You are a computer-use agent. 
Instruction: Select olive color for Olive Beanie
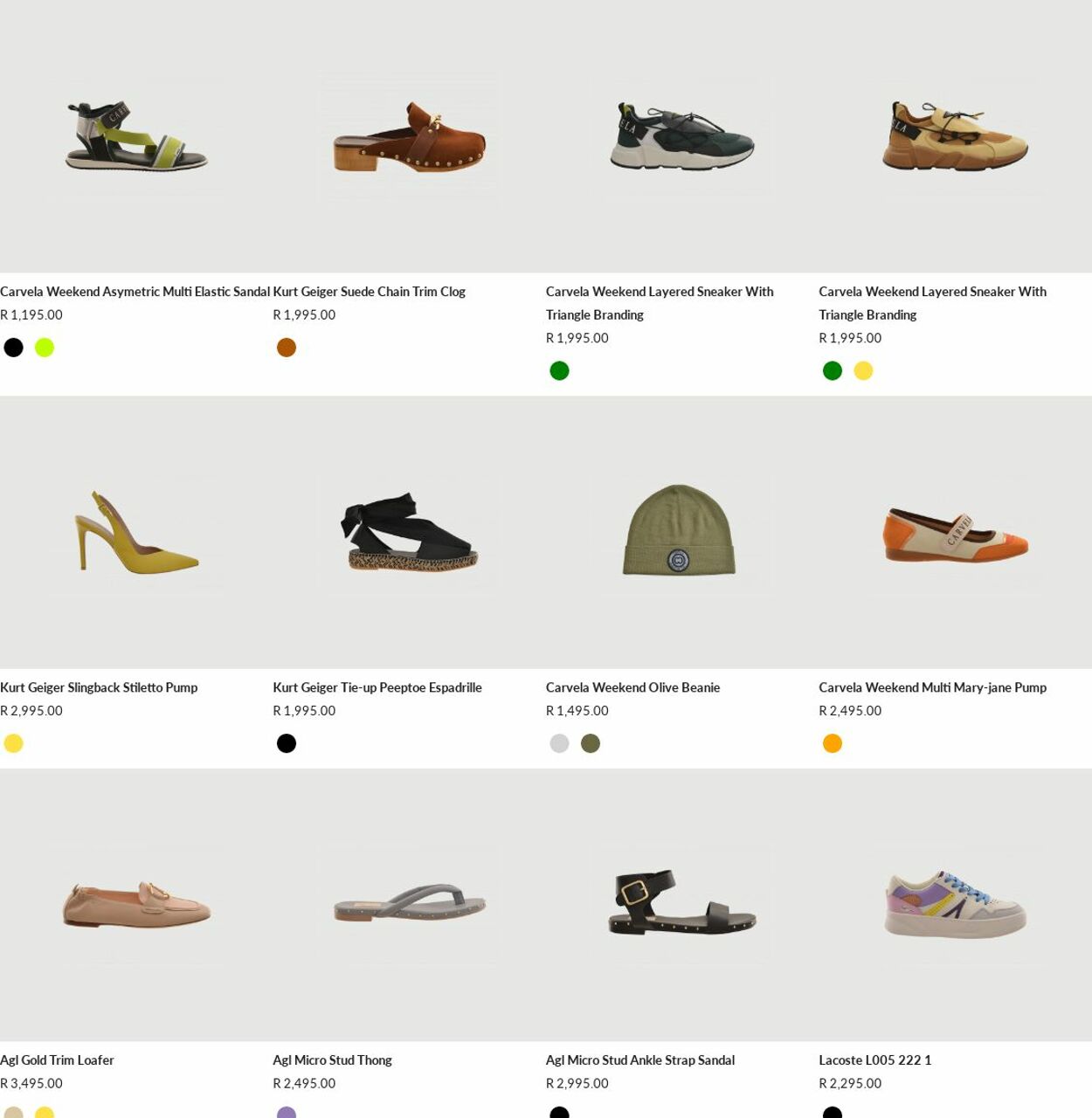point(591,743)
